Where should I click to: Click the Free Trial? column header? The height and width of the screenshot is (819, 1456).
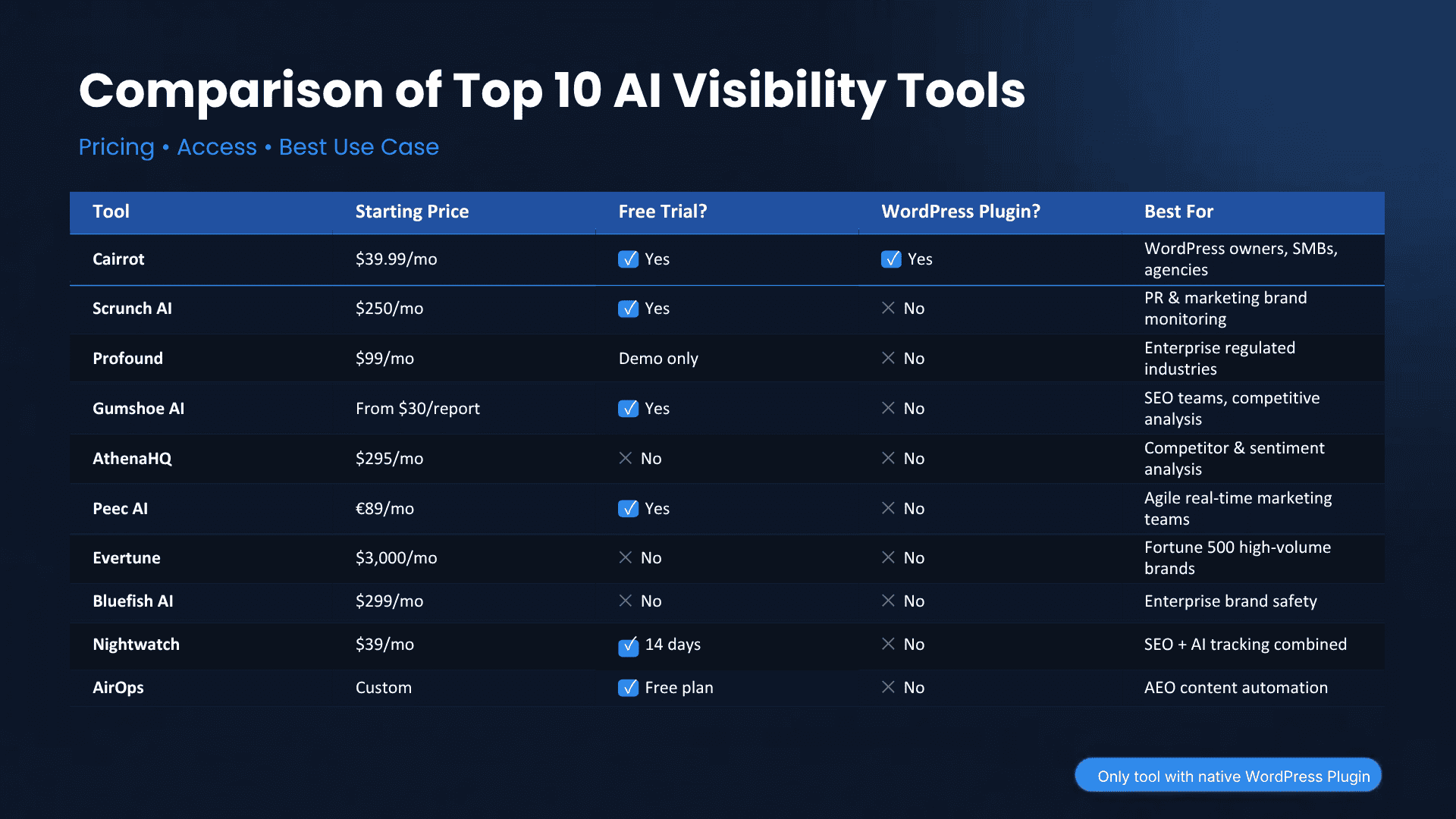[x=663, y=212]
